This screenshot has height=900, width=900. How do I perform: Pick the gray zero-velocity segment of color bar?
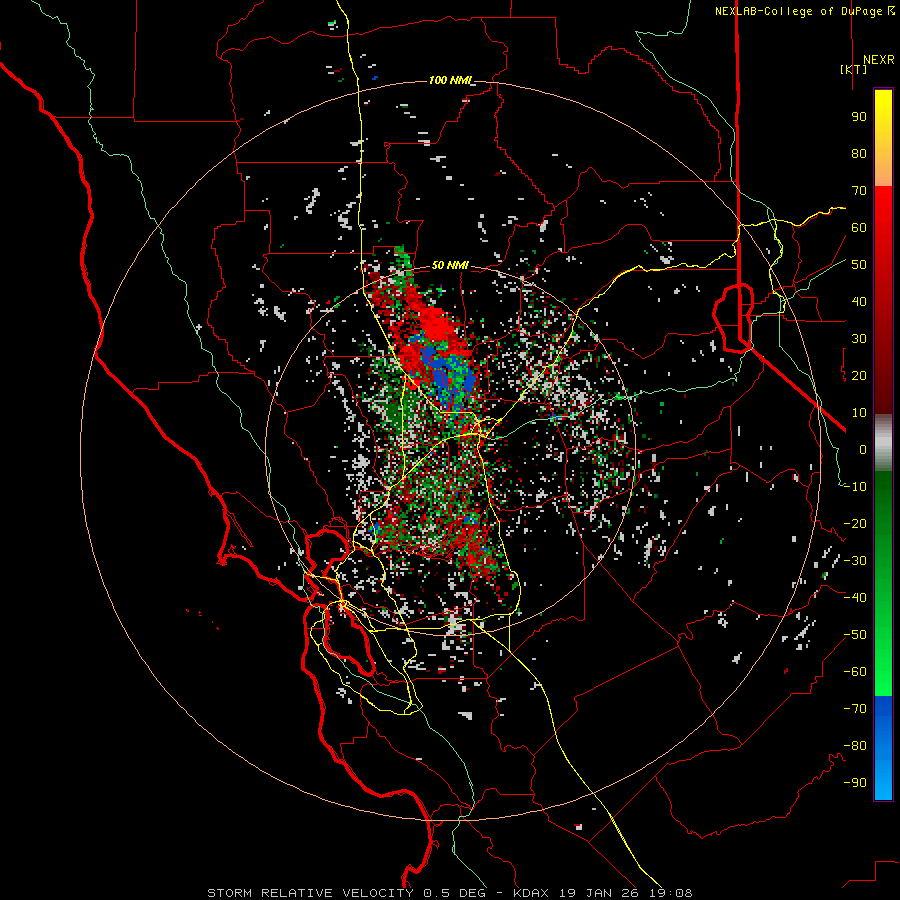pyautogui.click(x=883, y=443)
